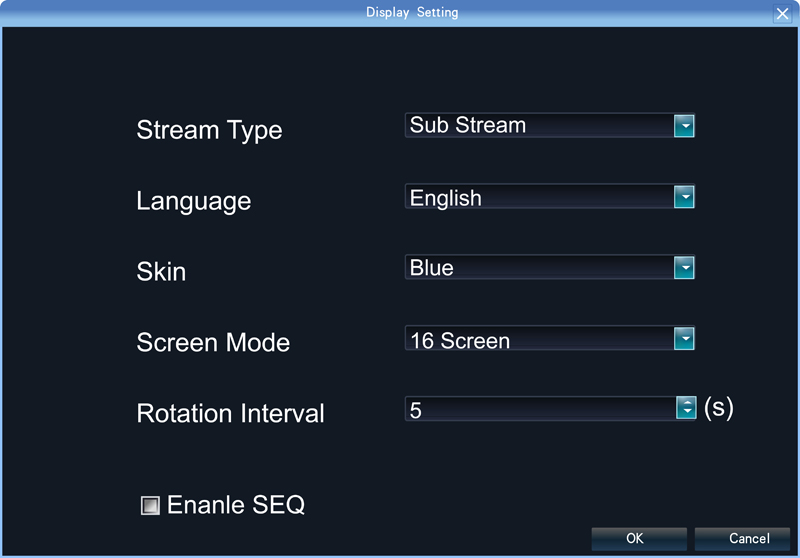Open the Stream Type dropdown arrow
Image resolution: width=800 pixels, height=558 pixels.
[x=684, y=126]
